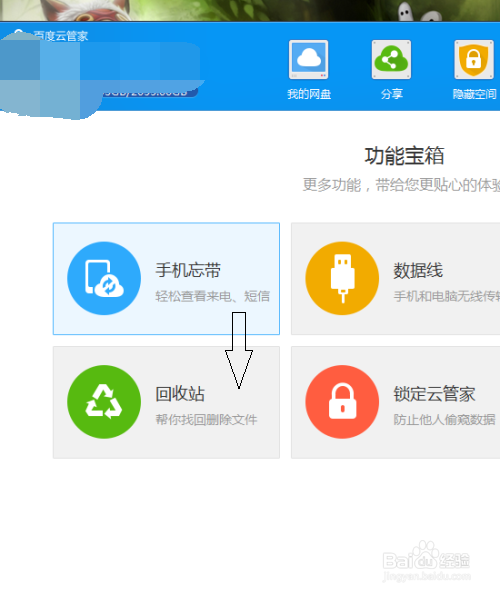Click 防止他人偷窥数据 description text
The image size is (500, 594).
(x=444, y=420)
